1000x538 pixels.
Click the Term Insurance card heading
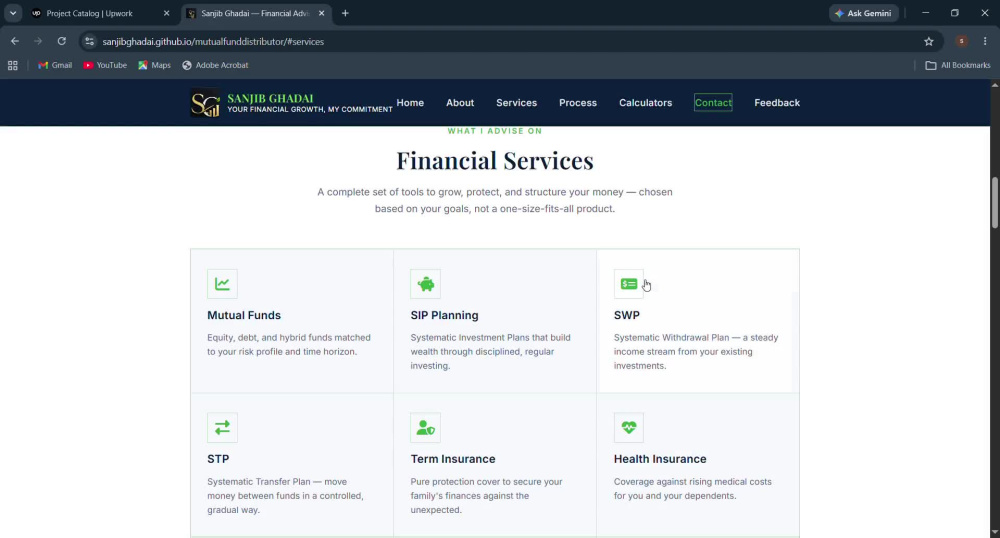point(453,459)
